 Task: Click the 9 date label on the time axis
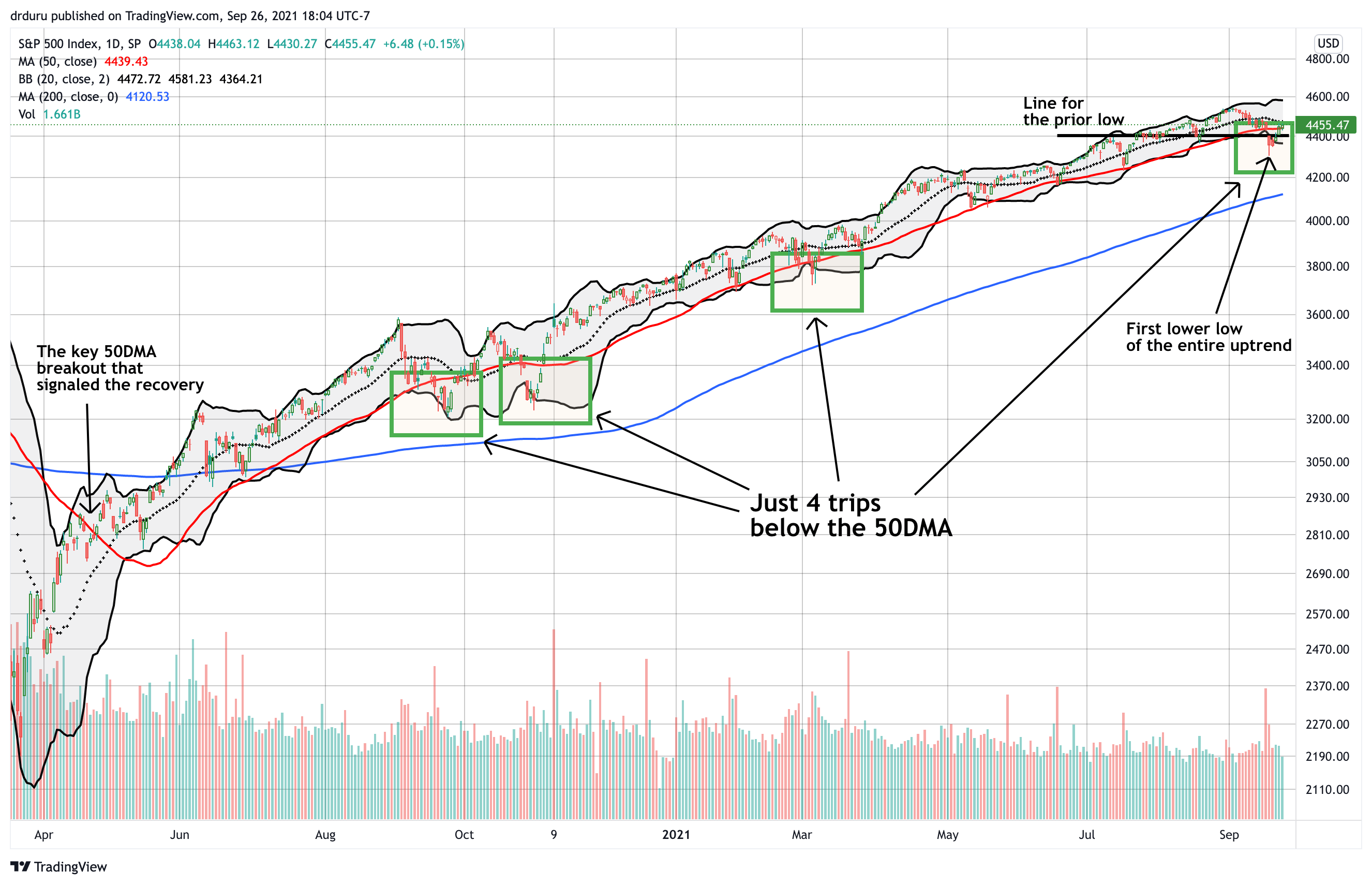pos(554,835)
